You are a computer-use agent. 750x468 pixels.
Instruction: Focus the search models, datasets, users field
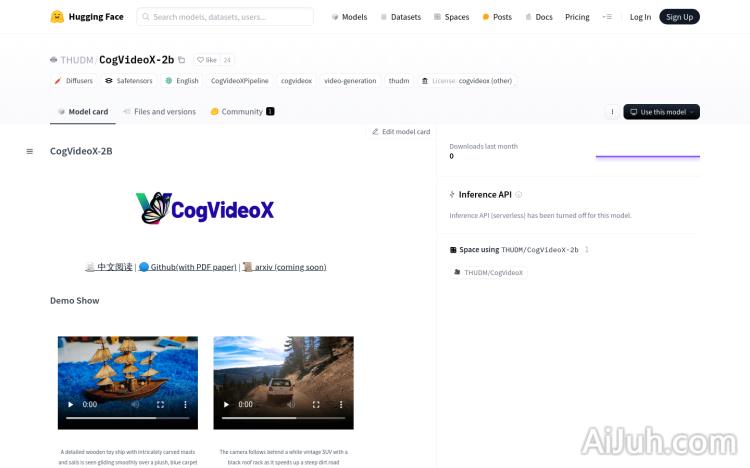point(225,17)
